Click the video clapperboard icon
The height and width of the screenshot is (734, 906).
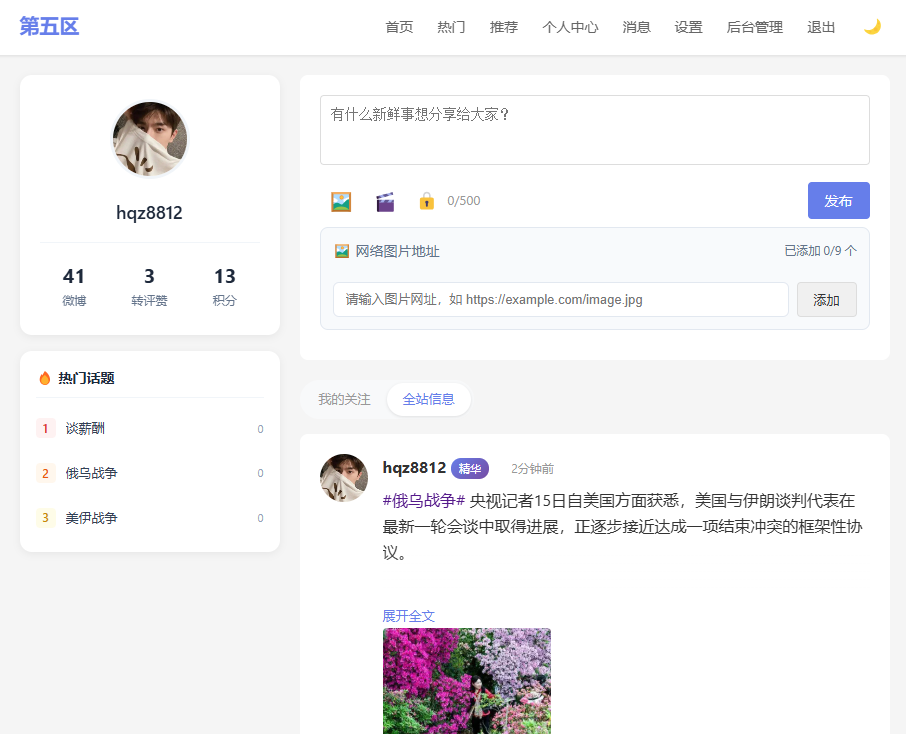[385, 201]
